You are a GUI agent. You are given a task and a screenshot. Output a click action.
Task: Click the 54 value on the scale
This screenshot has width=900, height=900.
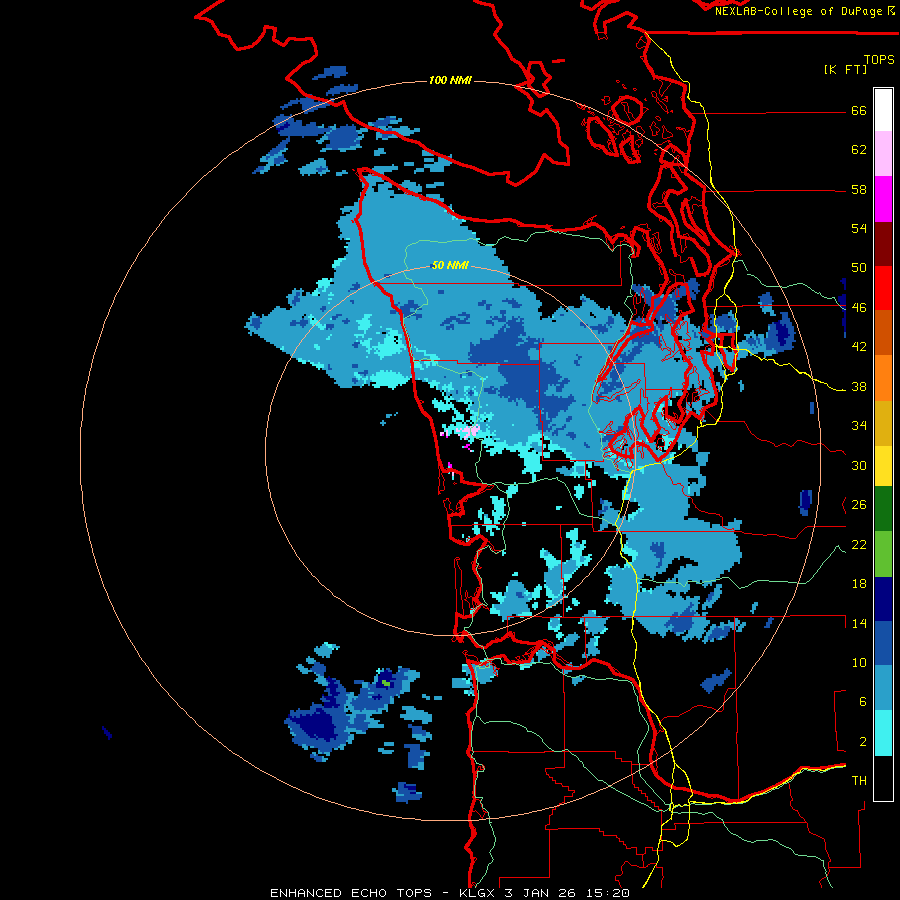(x=859, y=228)
